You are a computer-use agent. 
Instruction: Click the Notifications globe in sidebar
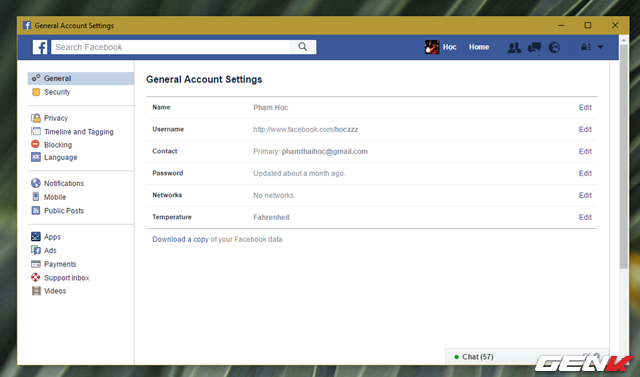[x=36, y=183]
